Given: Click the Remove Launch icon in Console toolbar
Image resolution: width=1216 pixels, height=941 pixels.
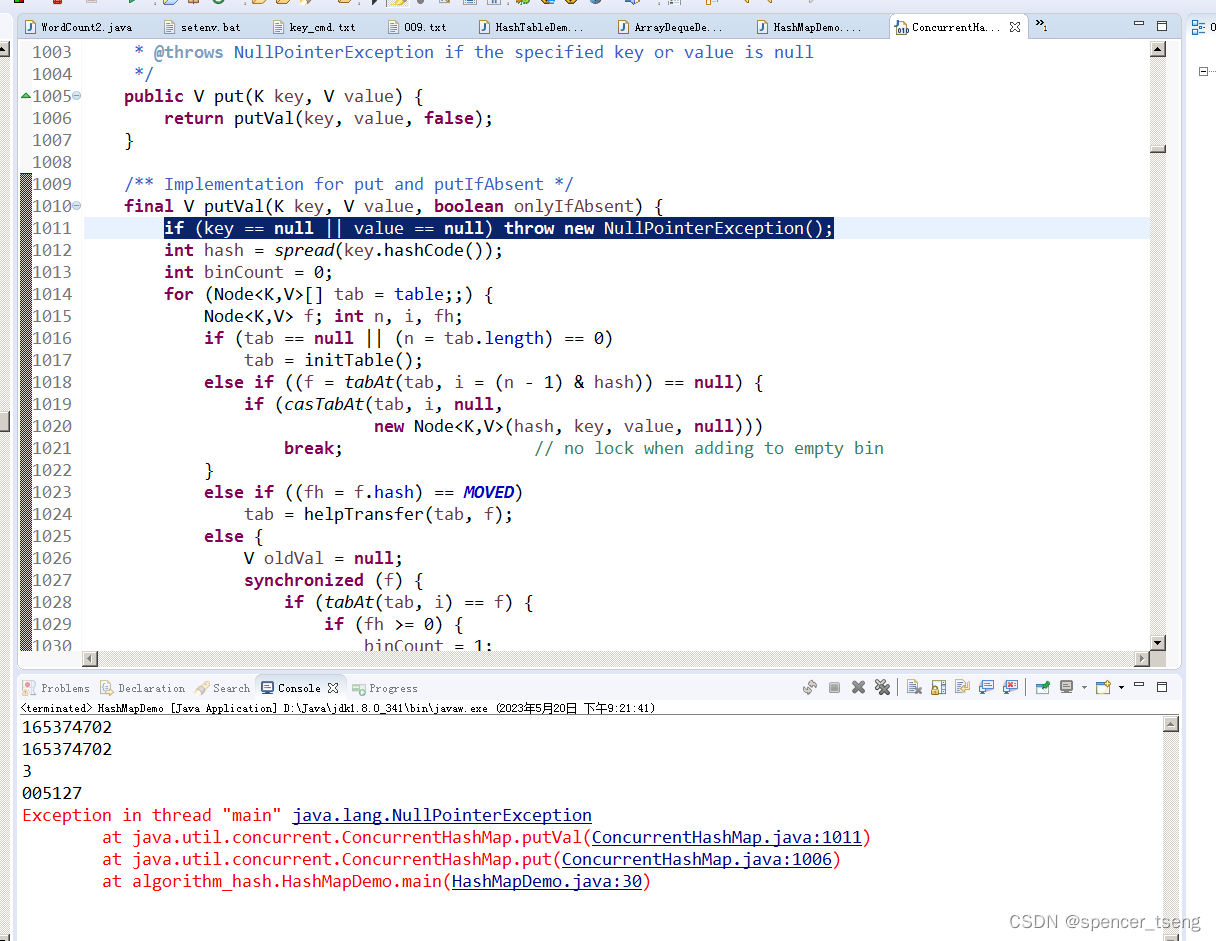Looking at the screenshot, I should point(858,687).
